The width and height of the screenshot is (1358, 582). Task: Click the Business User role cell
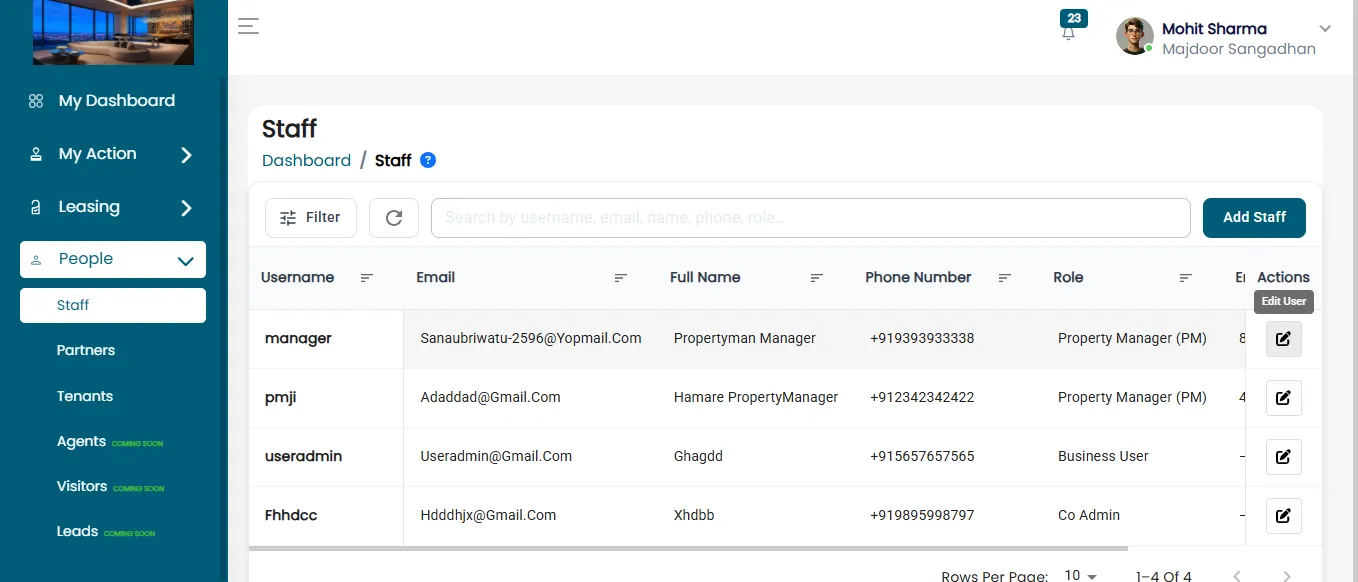1103,457
